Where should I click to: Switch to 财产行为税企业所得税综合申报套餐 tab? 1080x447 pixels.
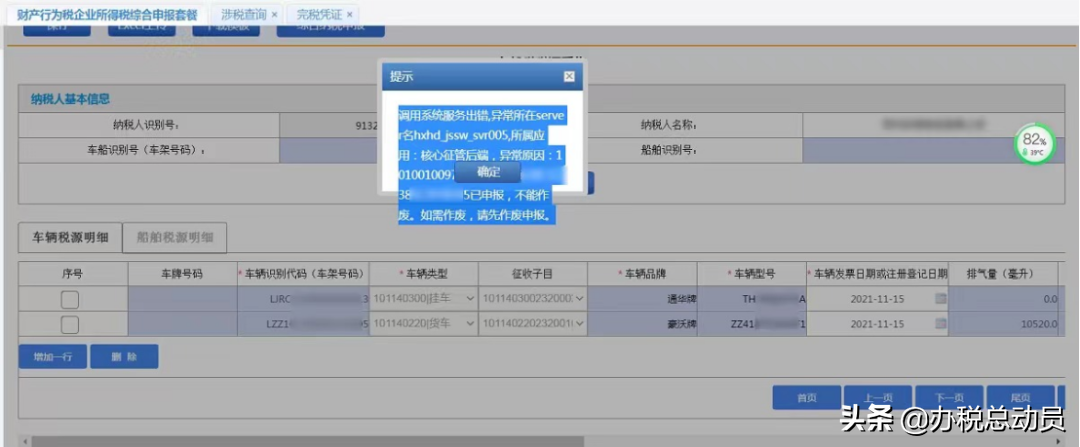(x=107, y=14)
